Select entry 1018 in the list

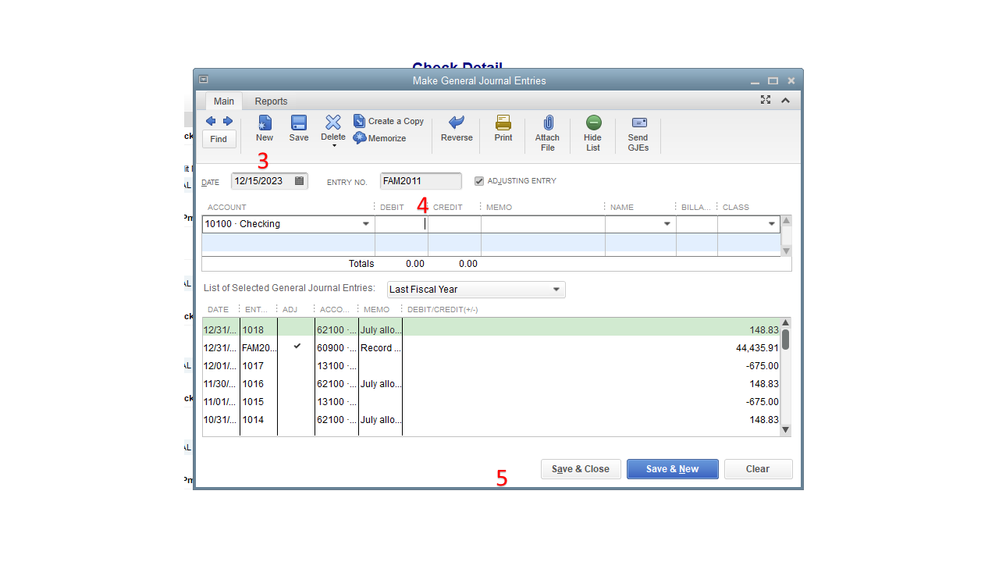click(491, 329)
